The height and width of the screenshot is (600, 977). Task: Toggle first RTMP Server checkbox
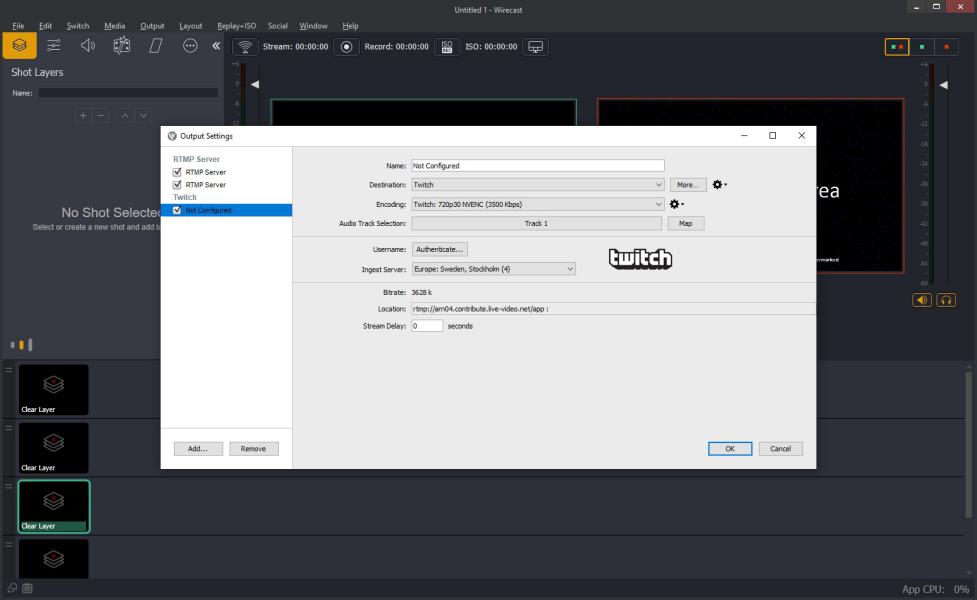pos(177,172)
